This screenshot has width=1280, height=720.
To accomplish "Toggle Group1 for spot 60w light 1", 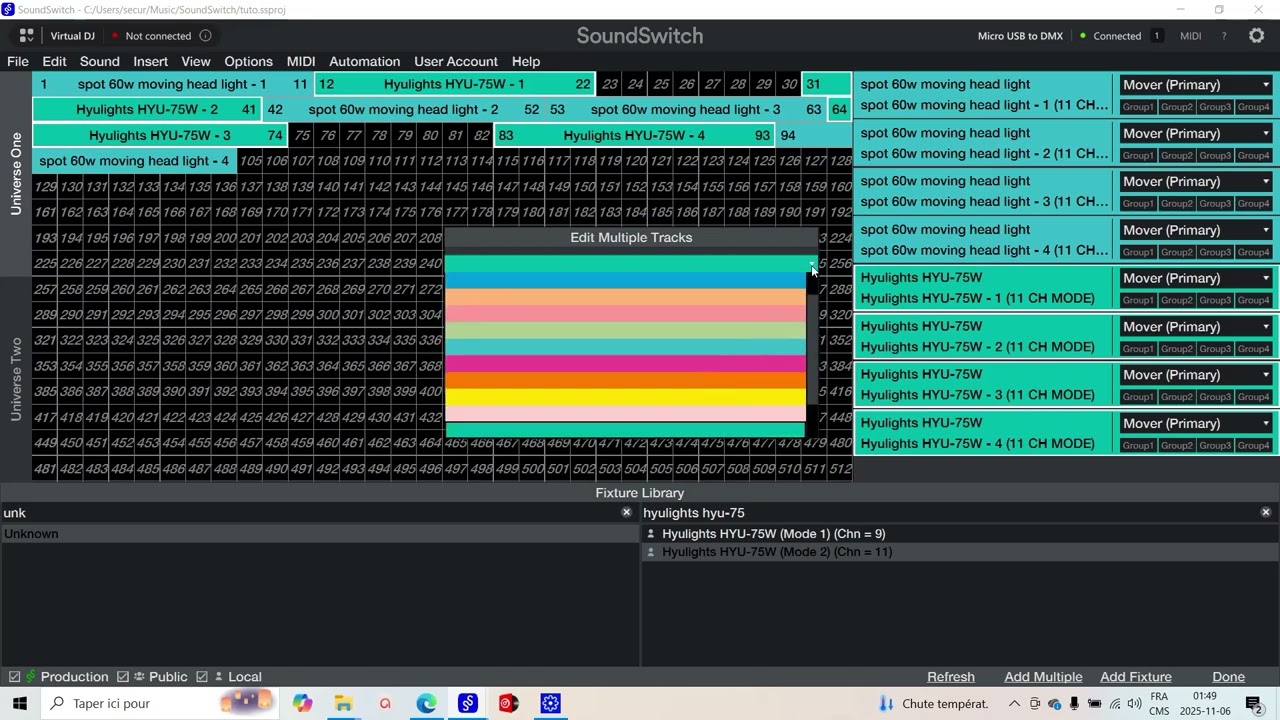I will tap(1138, 107).
